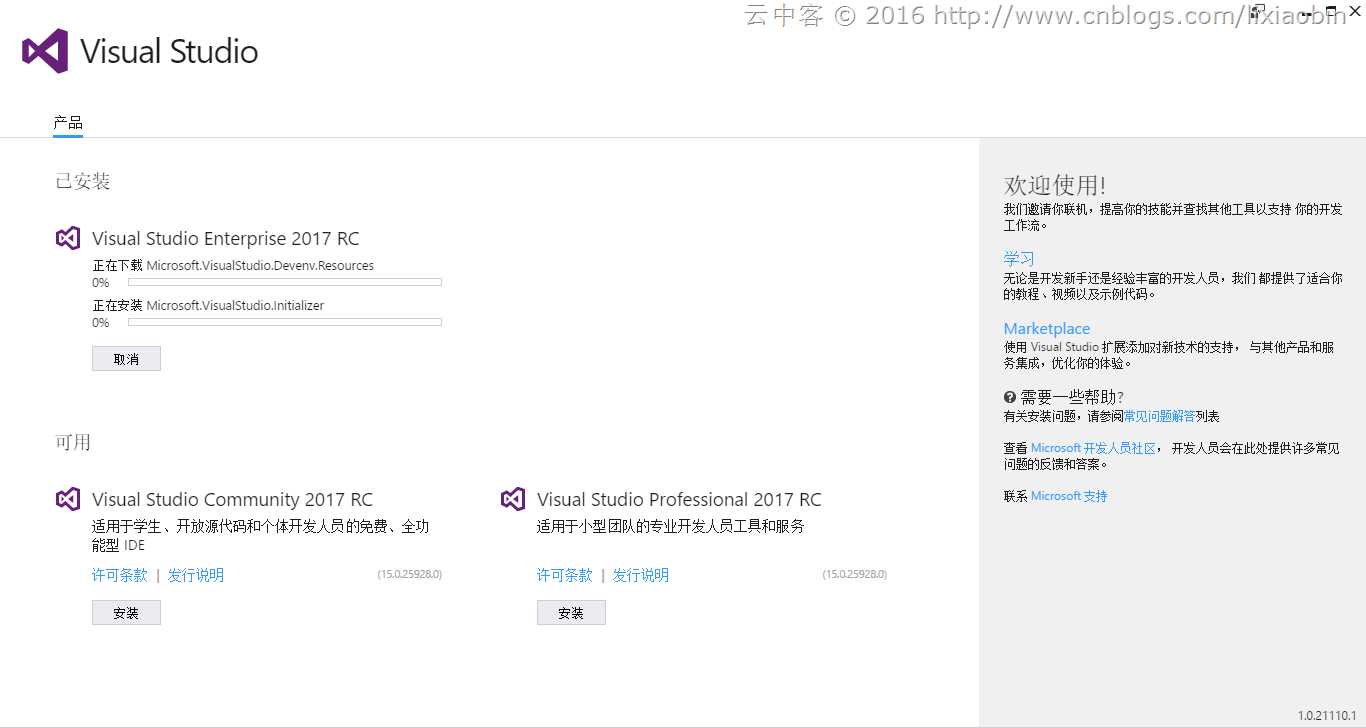Install Visual Studio Community 2017 RC

tap(126, 613)
